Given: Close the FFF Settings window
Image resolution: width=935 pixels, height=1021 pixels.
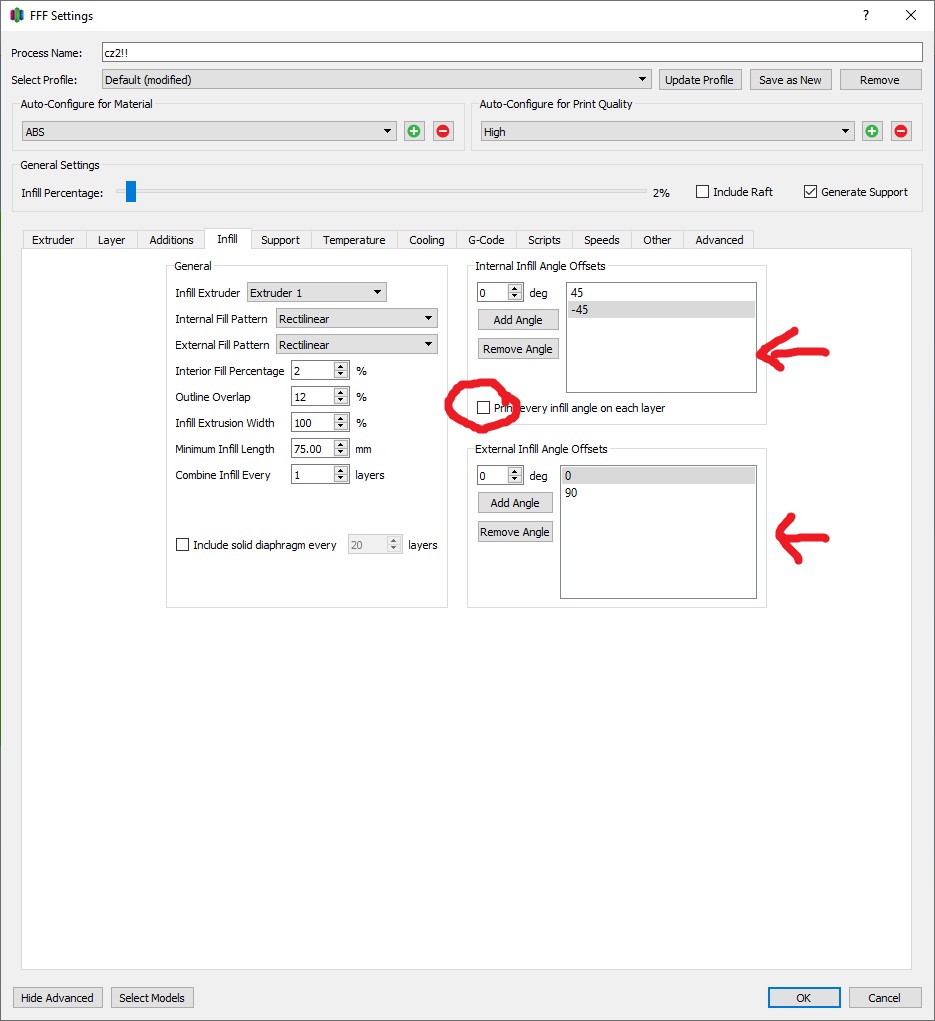Looking at the screenshot, I should [911, 16].
